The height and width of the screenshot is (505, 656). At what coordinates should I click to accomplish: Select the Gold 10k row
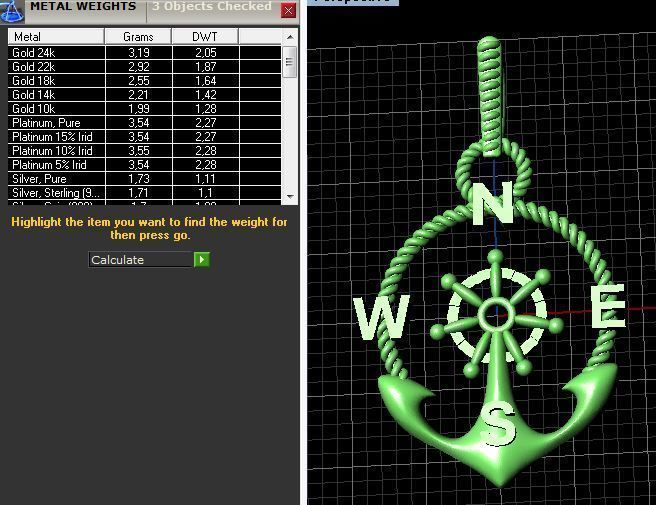coord(144,109)
